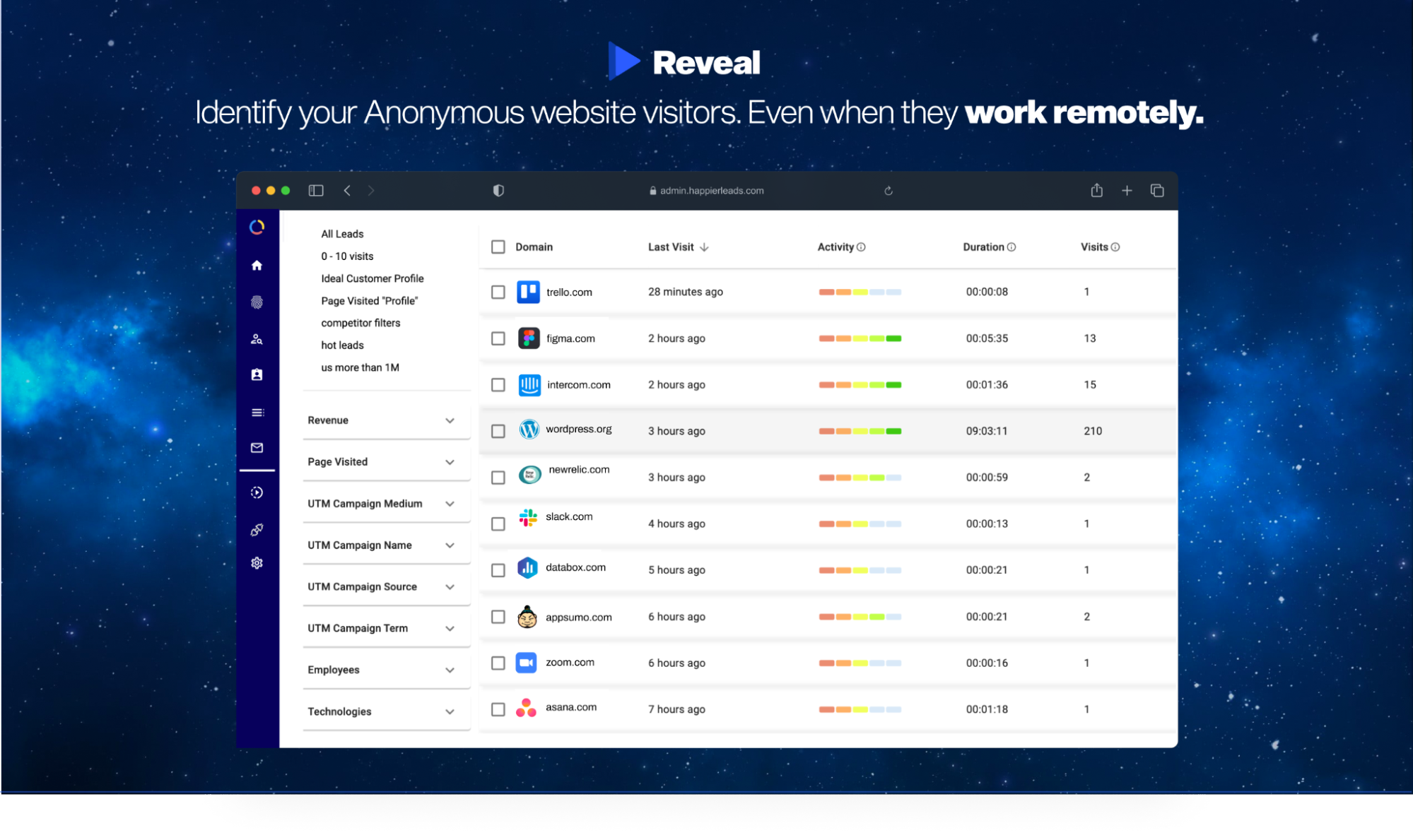Toggle the select-all checkbox in header
Image resolution: width=1413 pixels, height=840 pixels.
(x=498, y=247)
